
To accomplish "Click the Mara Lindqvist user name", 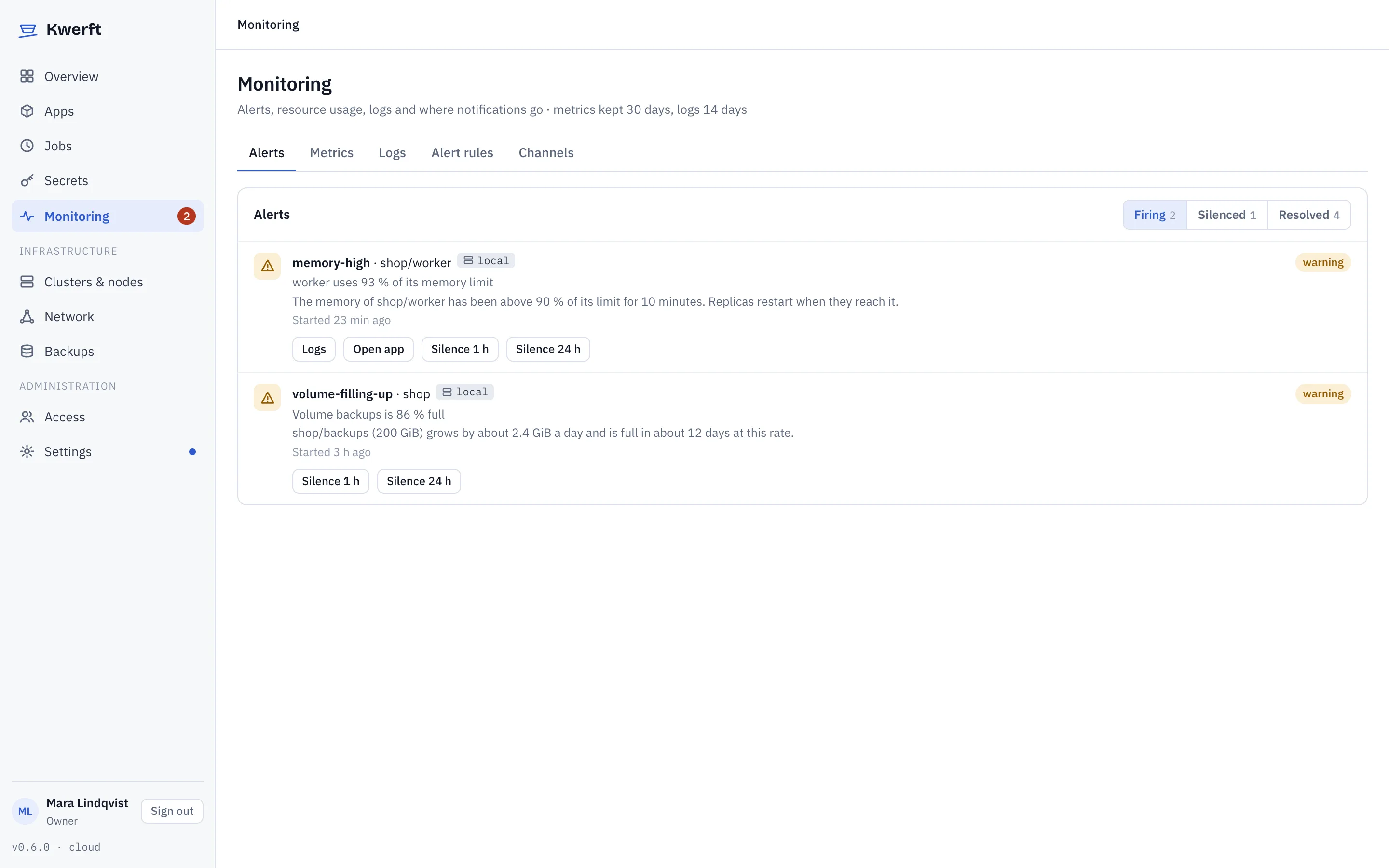I will [87, 803].
